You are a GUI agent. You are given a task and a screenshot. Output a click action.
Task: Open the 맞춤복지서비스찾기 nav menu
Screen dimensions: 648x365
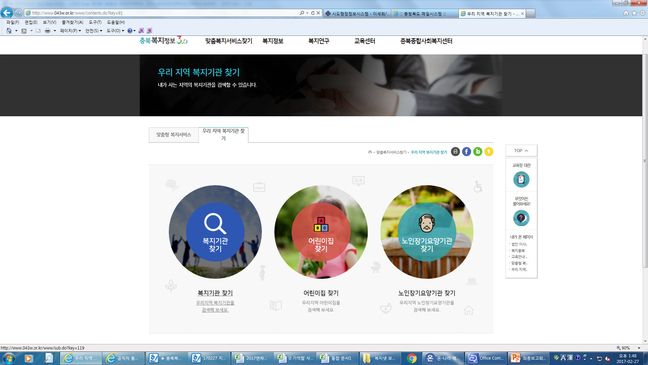click(229, 41)
